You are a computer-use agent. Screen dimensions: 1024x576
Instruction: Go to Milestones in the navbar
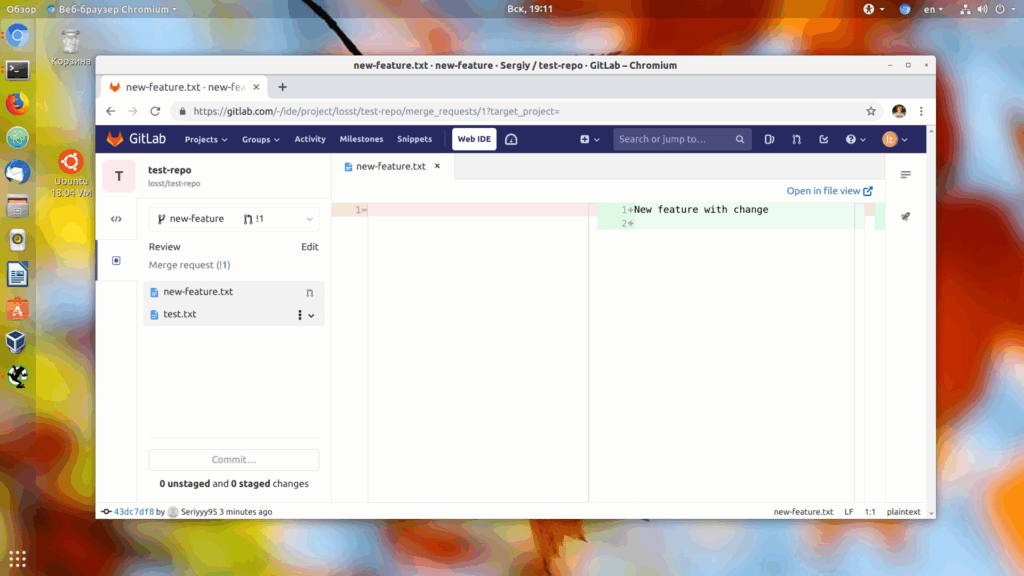coord(361,139)
